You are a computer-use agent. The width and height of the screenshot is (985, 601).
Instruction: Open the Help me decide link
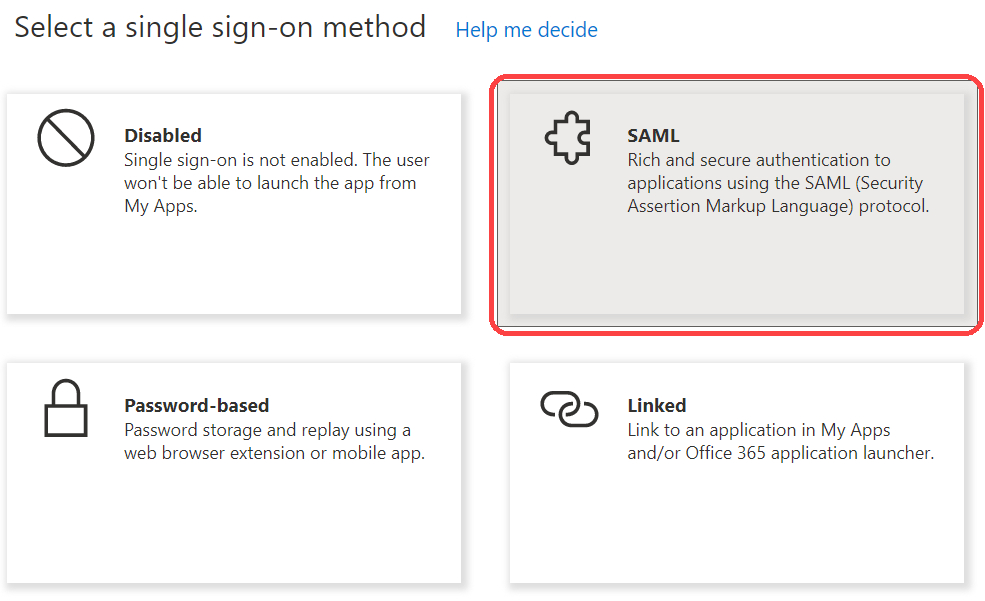526,30
